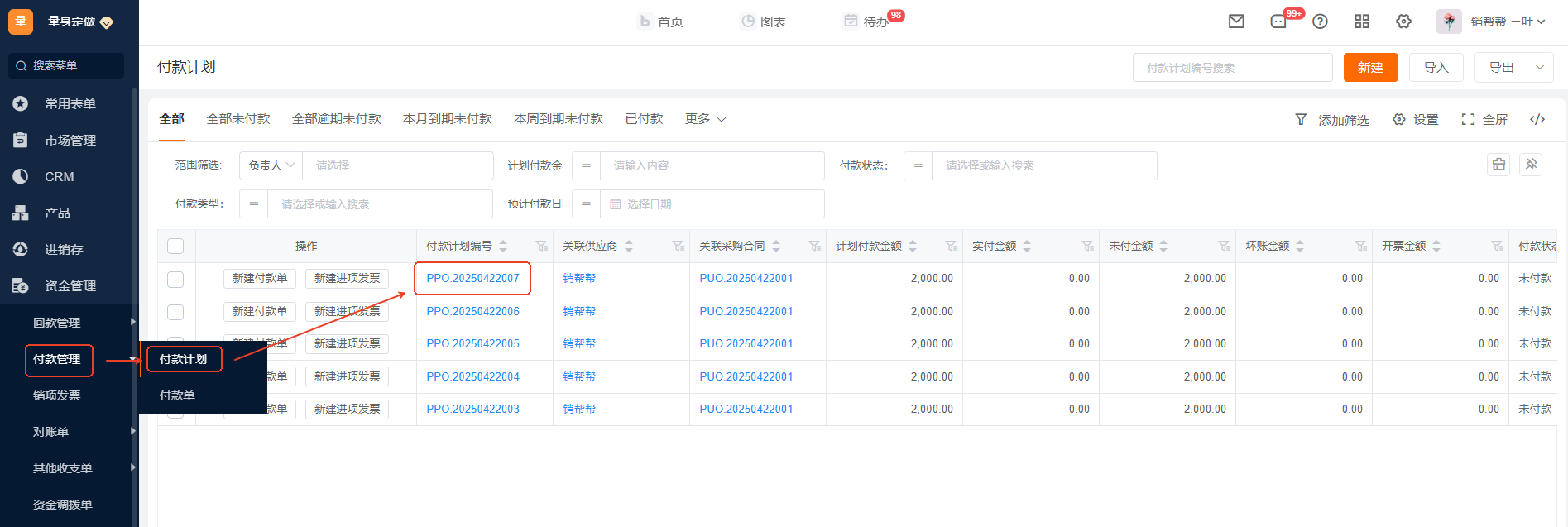
Task: Click the orange 新建 button
Action: coord(1370,68)
